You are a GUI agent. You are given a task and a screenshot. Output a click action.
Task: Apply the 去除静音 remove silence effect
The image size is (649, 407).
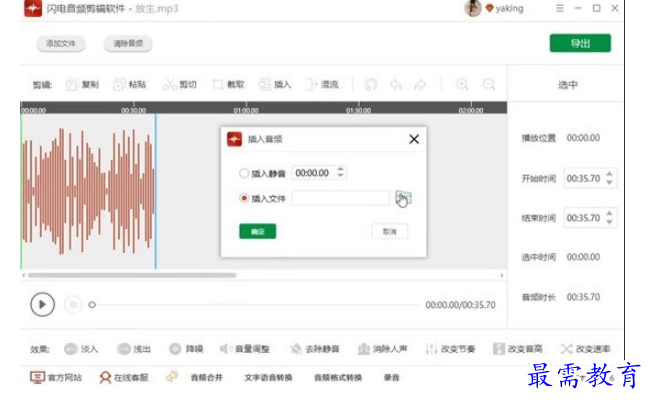[x=315, y=349]
